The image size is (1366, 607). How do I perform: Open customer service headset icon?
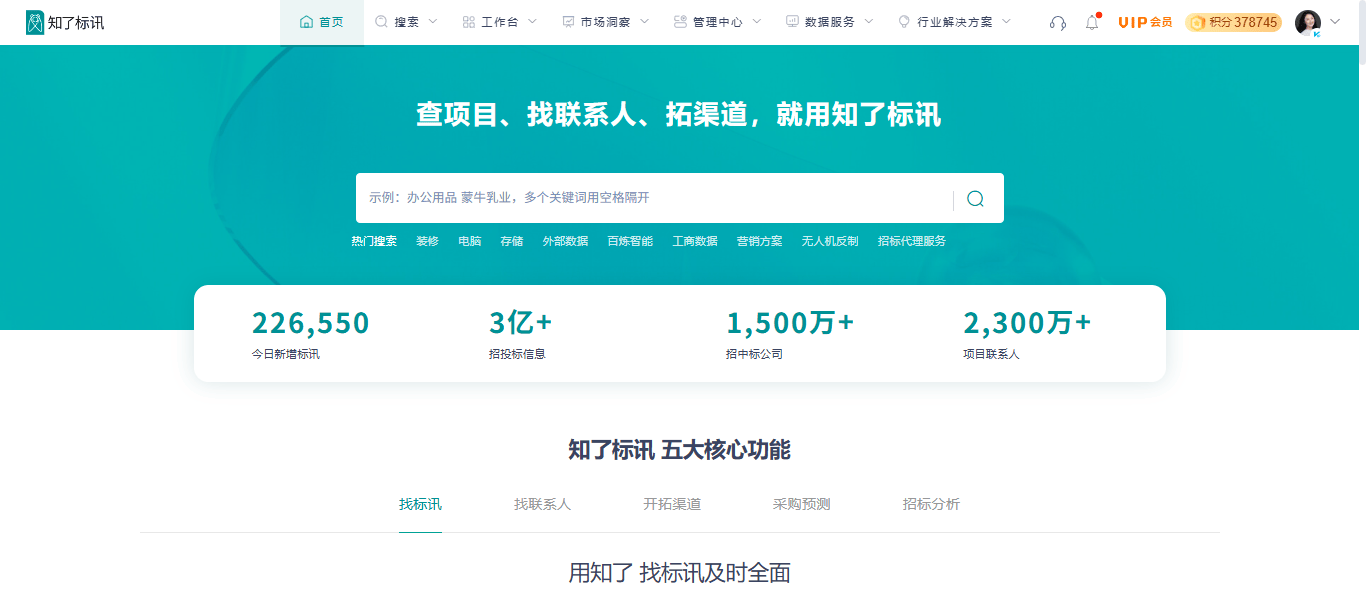[x=1058, y=23]
